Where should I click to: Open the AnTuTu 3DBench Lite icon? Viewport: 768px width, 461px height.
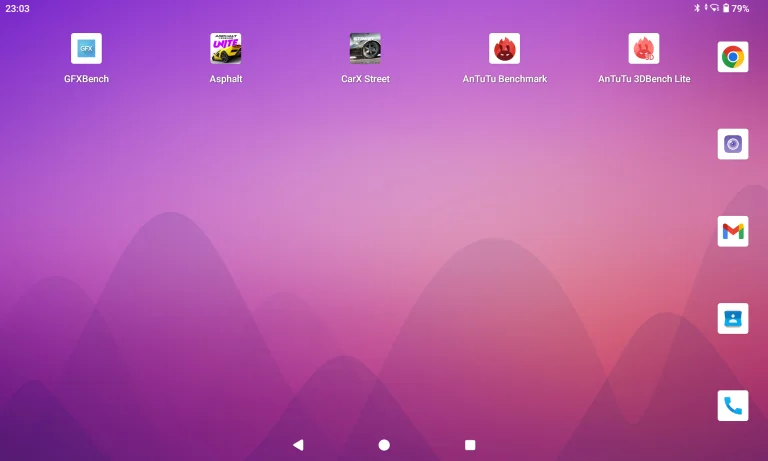pos(644,48)
